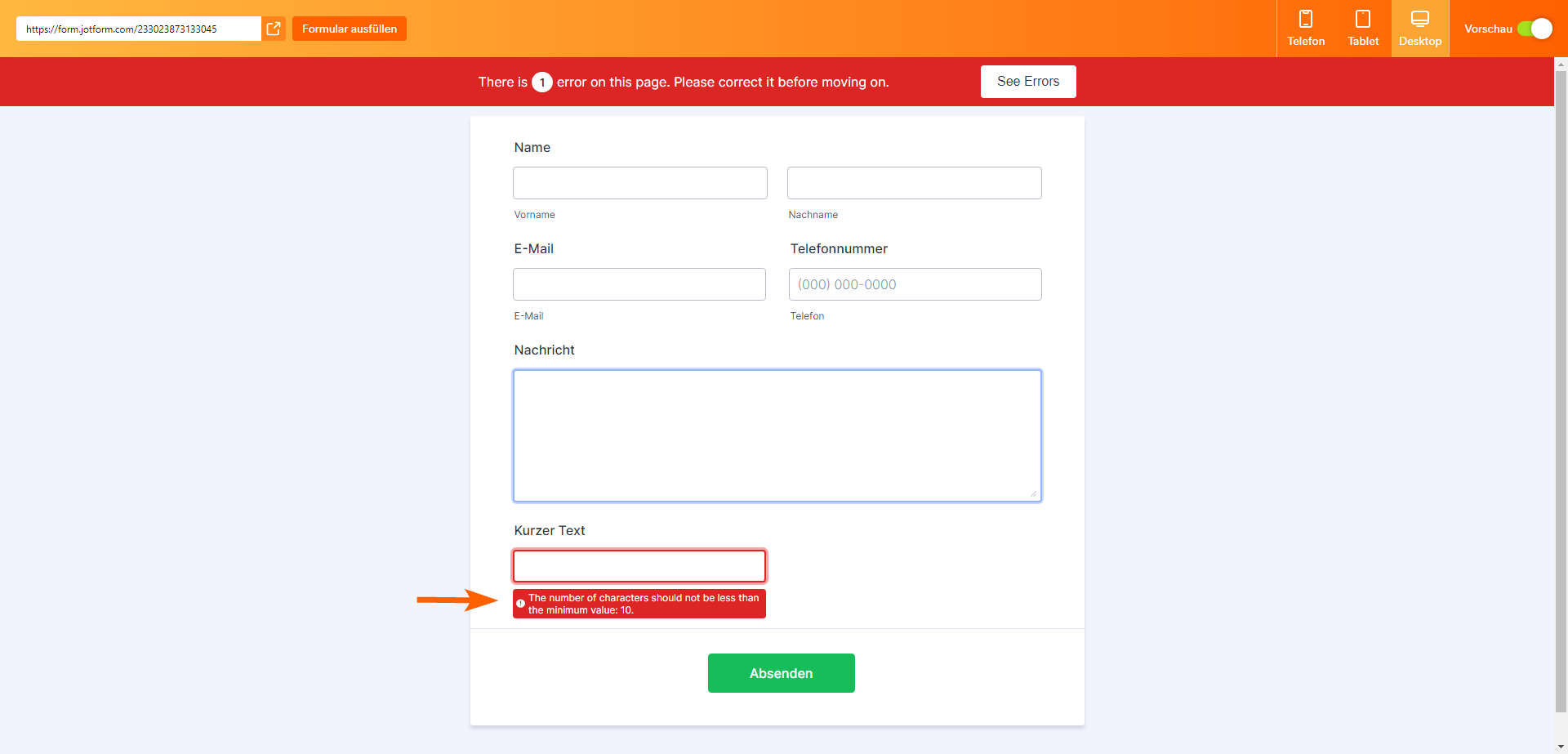Click the error count badge in red banner
This screenshot has width=1568, height=754.
click(x=542, y=83)
